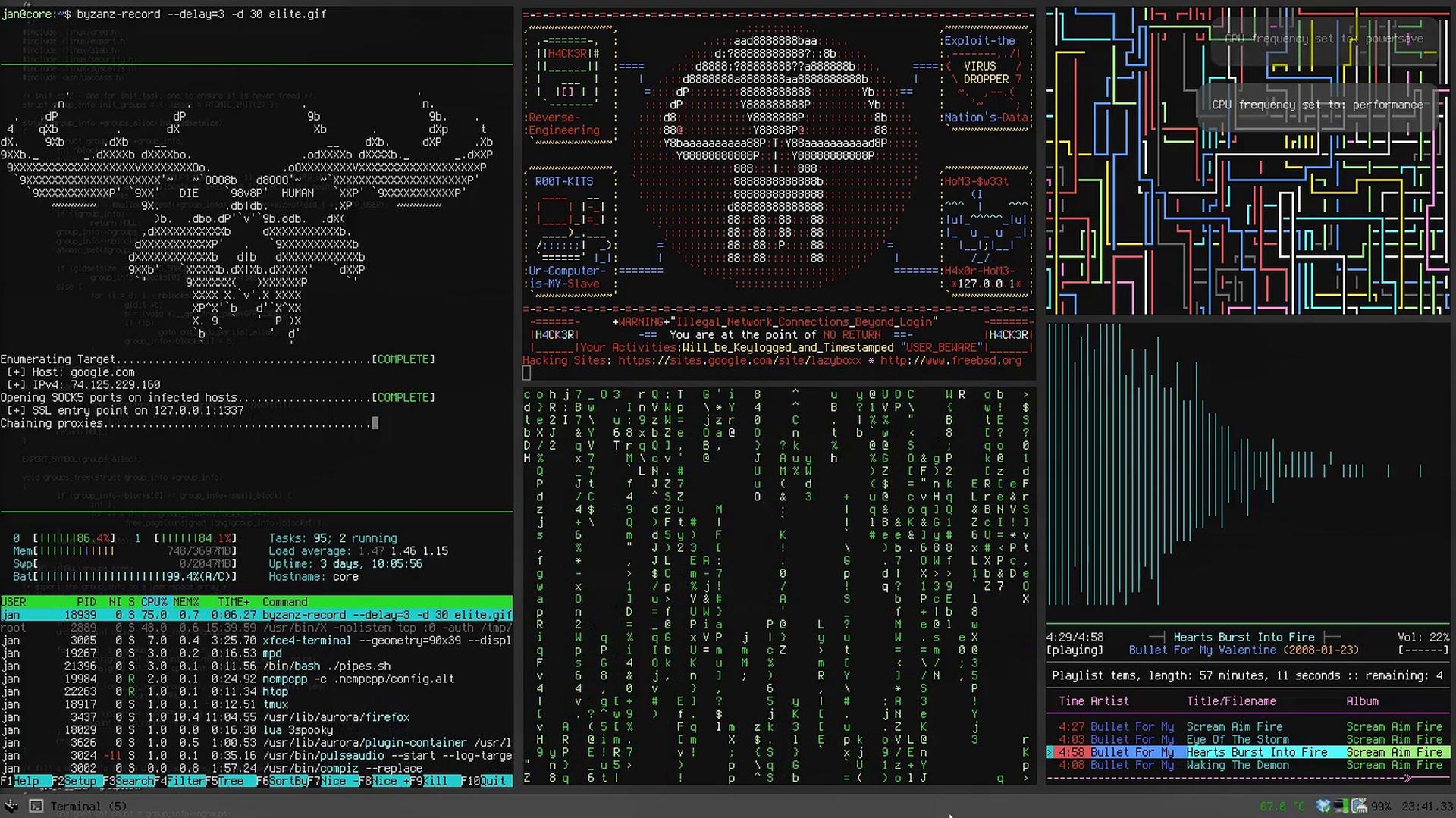Click the Time column header in ncmpcpp
This screenshot has height=818, width=1456.
click(x=1072, y=701)
